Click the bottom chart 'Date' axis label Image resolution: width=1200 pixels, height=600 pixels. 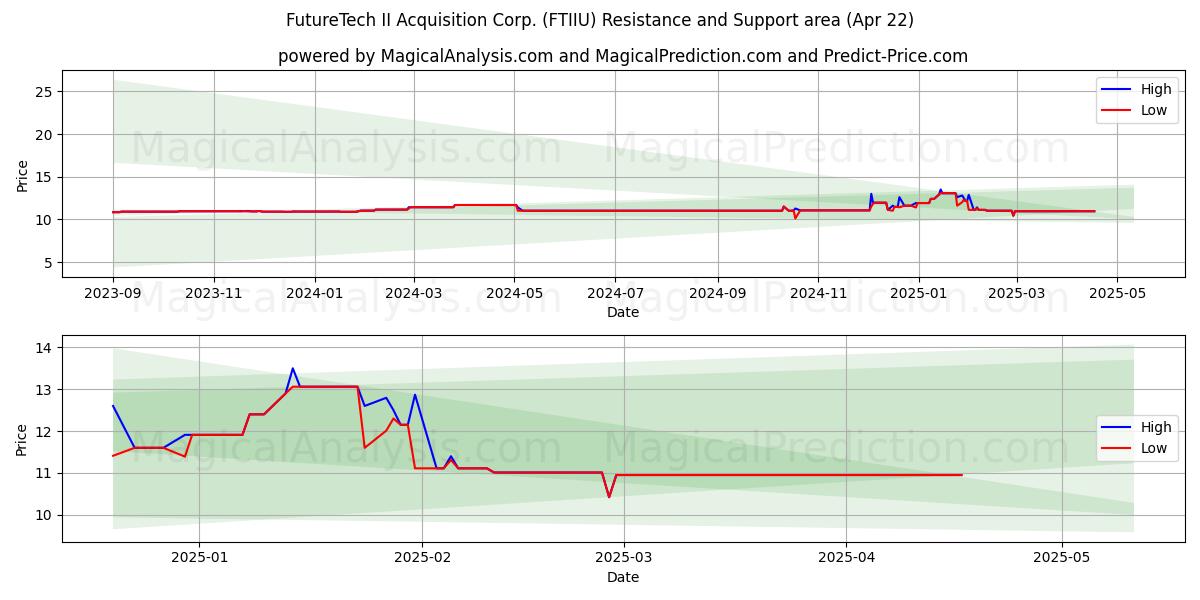pyautogui.click(x=623, y=577)
